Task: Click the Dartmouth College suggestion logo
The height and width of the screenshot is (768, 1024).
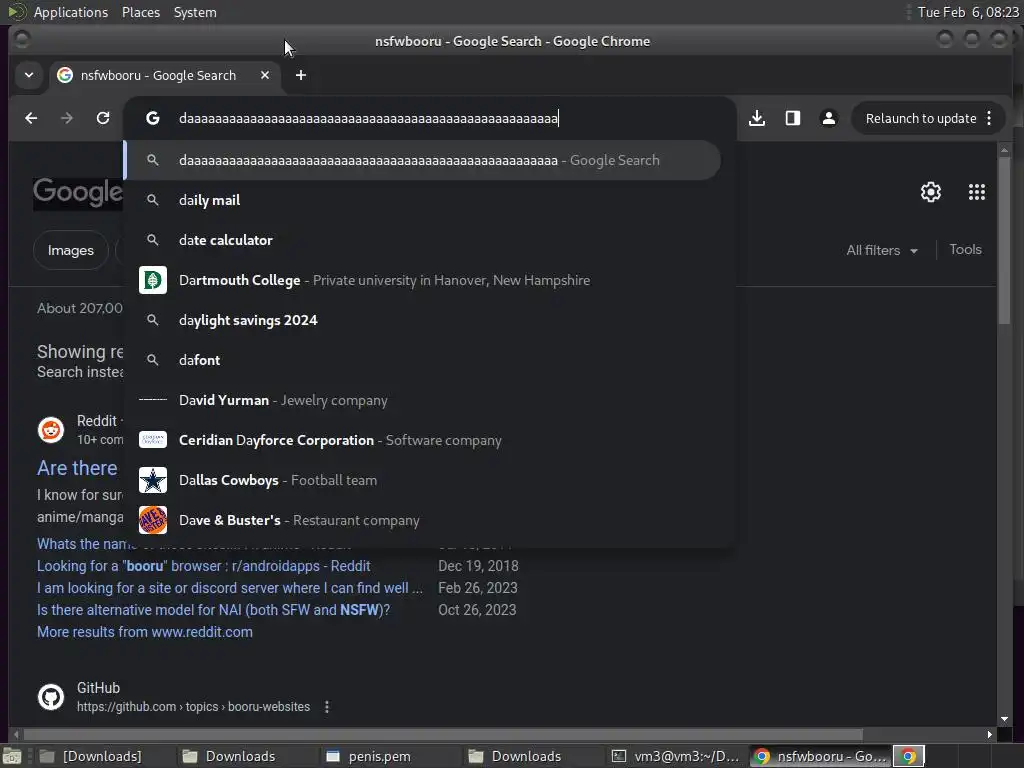Action: coord(153,280)
